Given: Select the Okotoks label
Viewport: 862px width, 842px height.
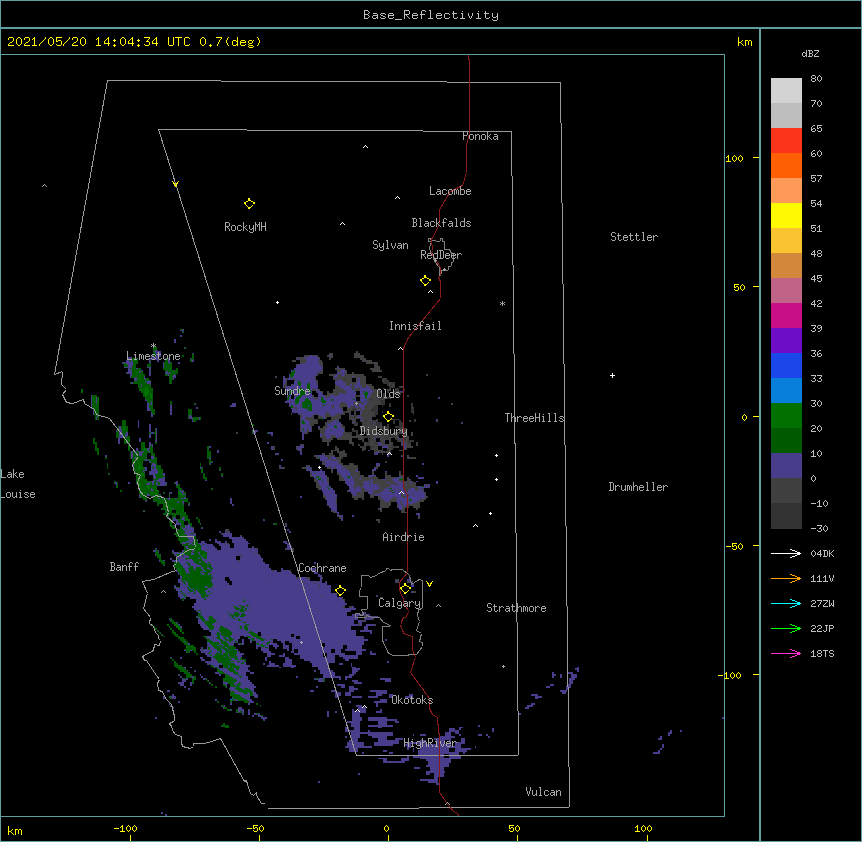Looking at the screenshot, I should pos(412,700).
